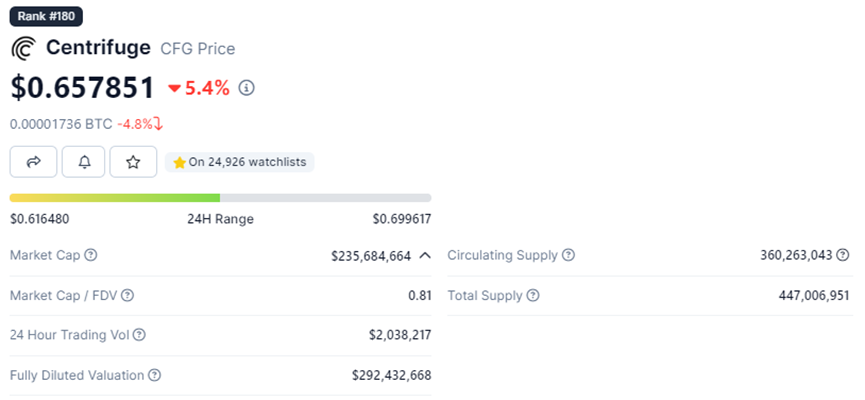
Task: Toggle BTC price direction arrow after -4.8%
Action: (x=158, y=124)
